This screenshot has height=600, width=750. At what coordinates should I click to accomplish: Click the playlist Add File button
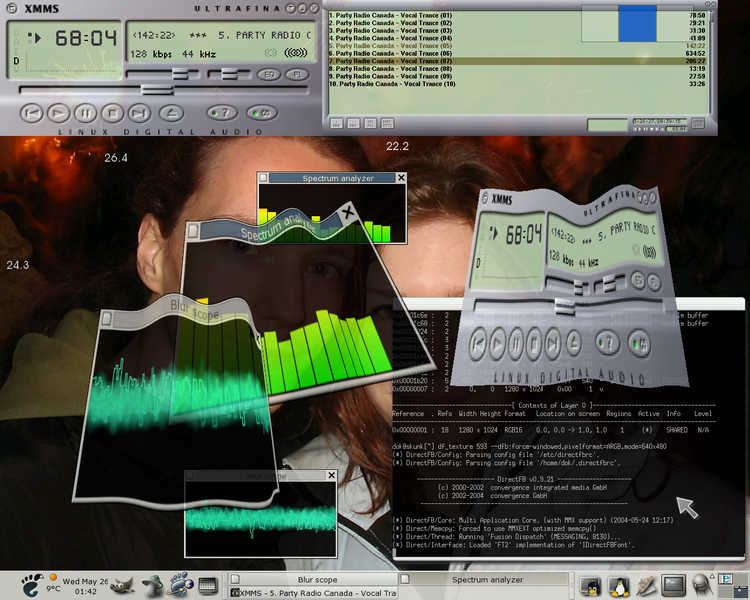click(337, 123)
